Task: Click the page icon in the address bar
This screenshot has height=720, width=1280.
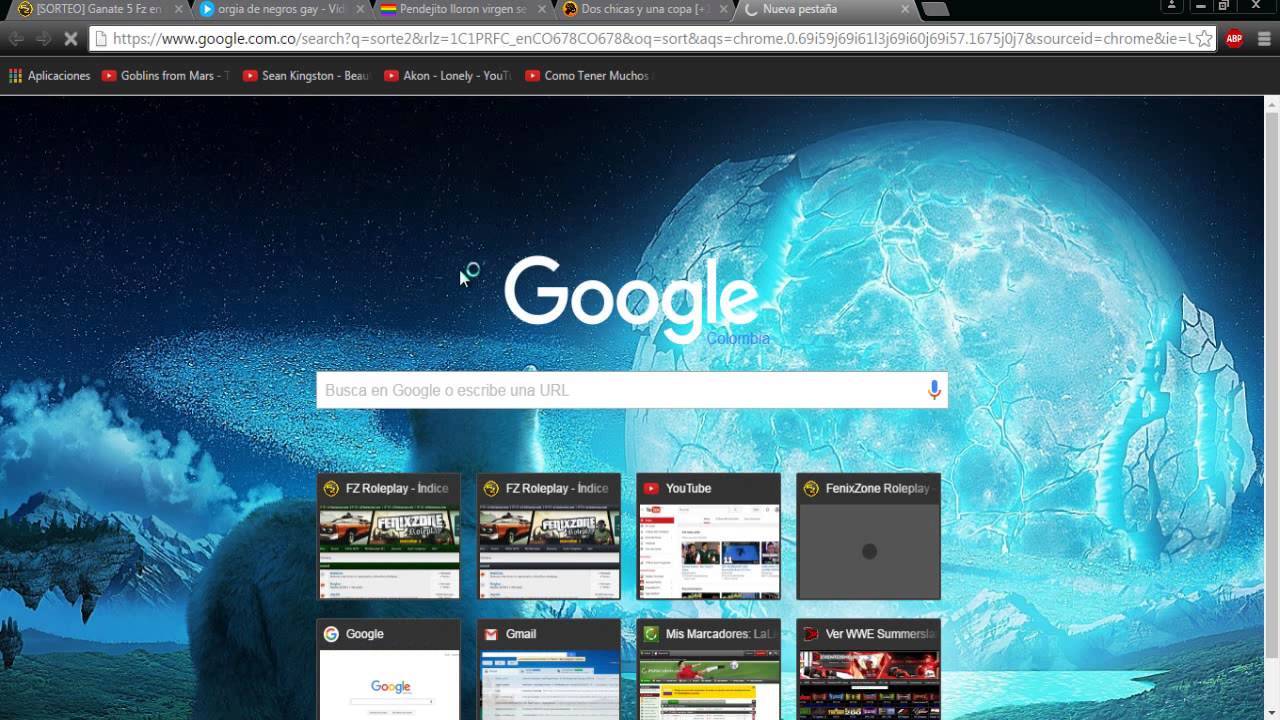Action: pyautogui.click(x=100, y=39)
